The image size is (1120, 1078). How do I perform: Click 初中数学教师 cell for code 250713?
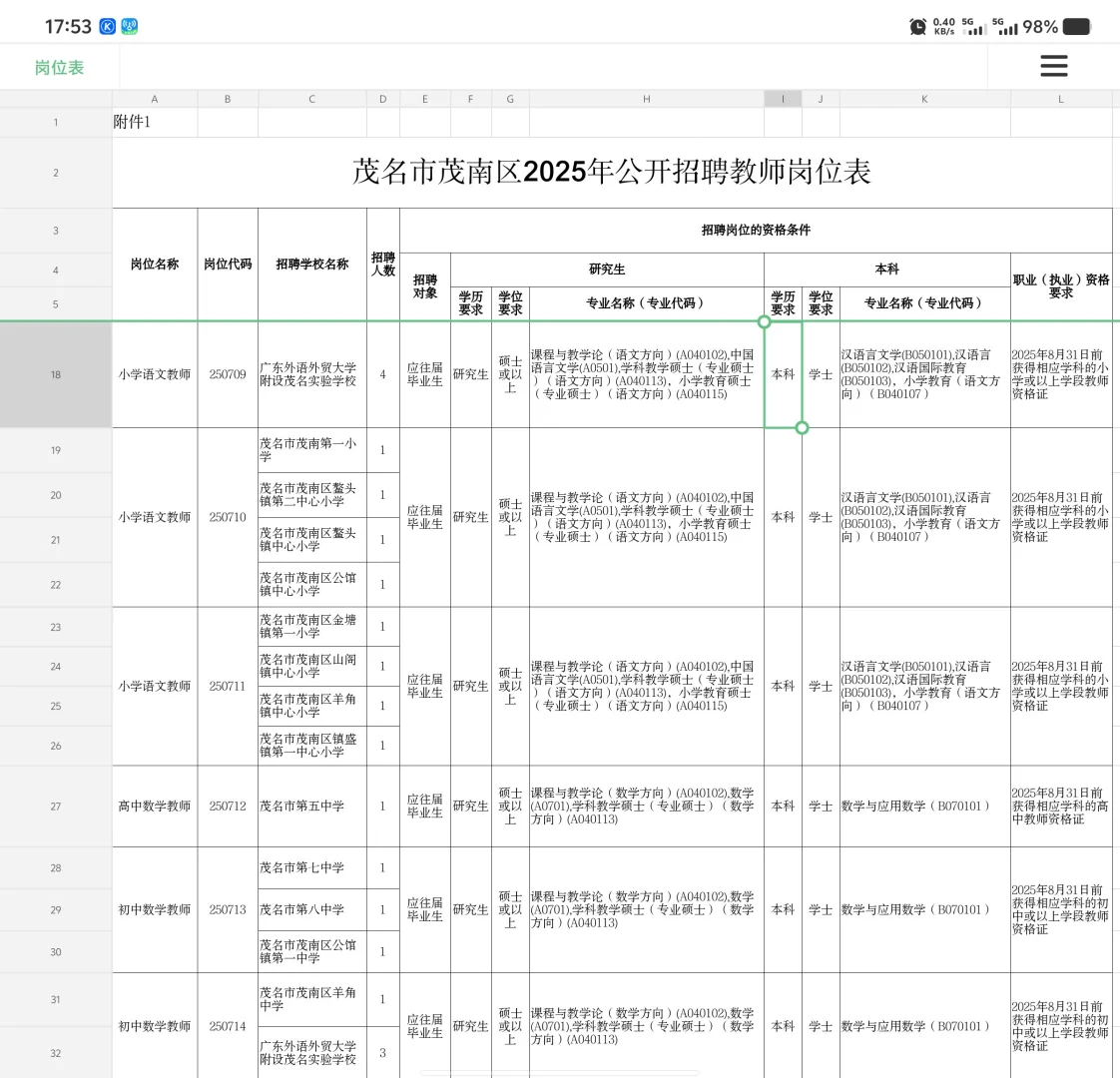[x=155, y=910]
